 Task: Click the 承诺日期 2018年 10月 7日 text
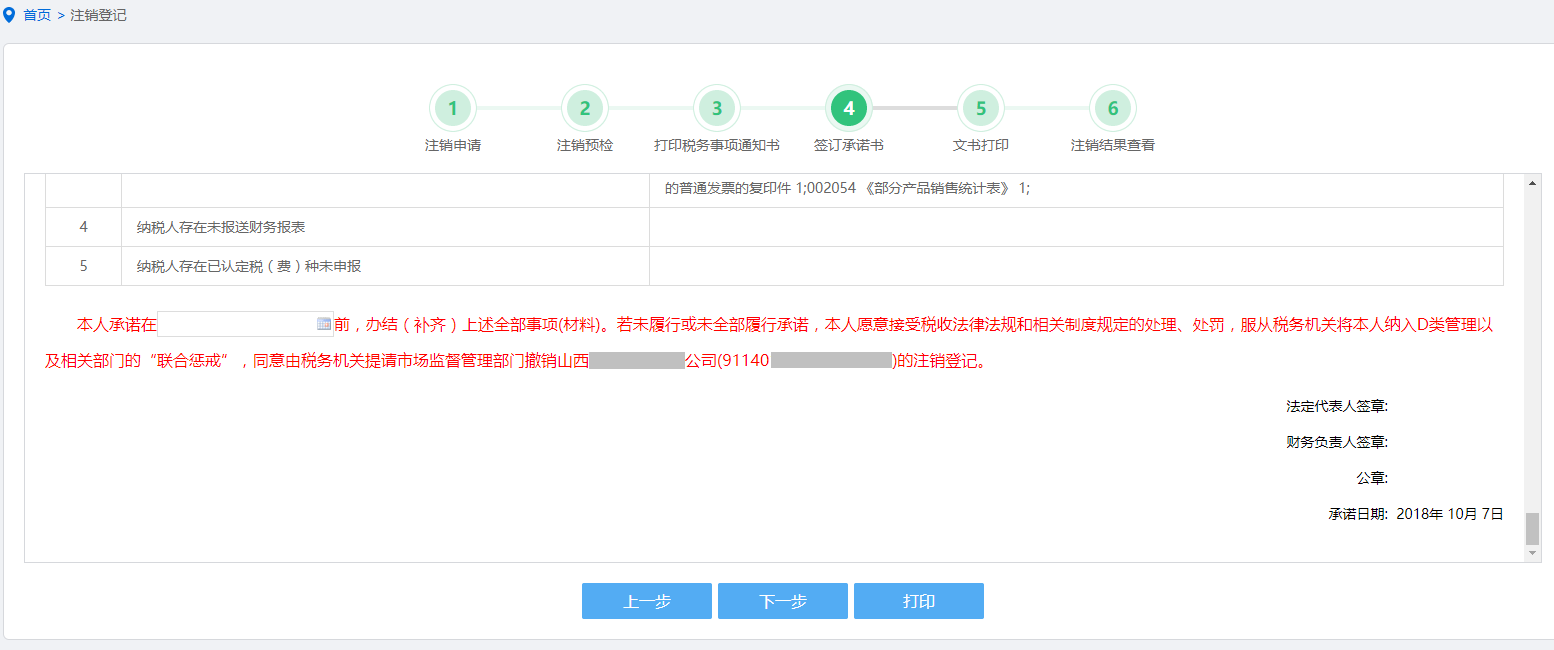pos(1416,514)
